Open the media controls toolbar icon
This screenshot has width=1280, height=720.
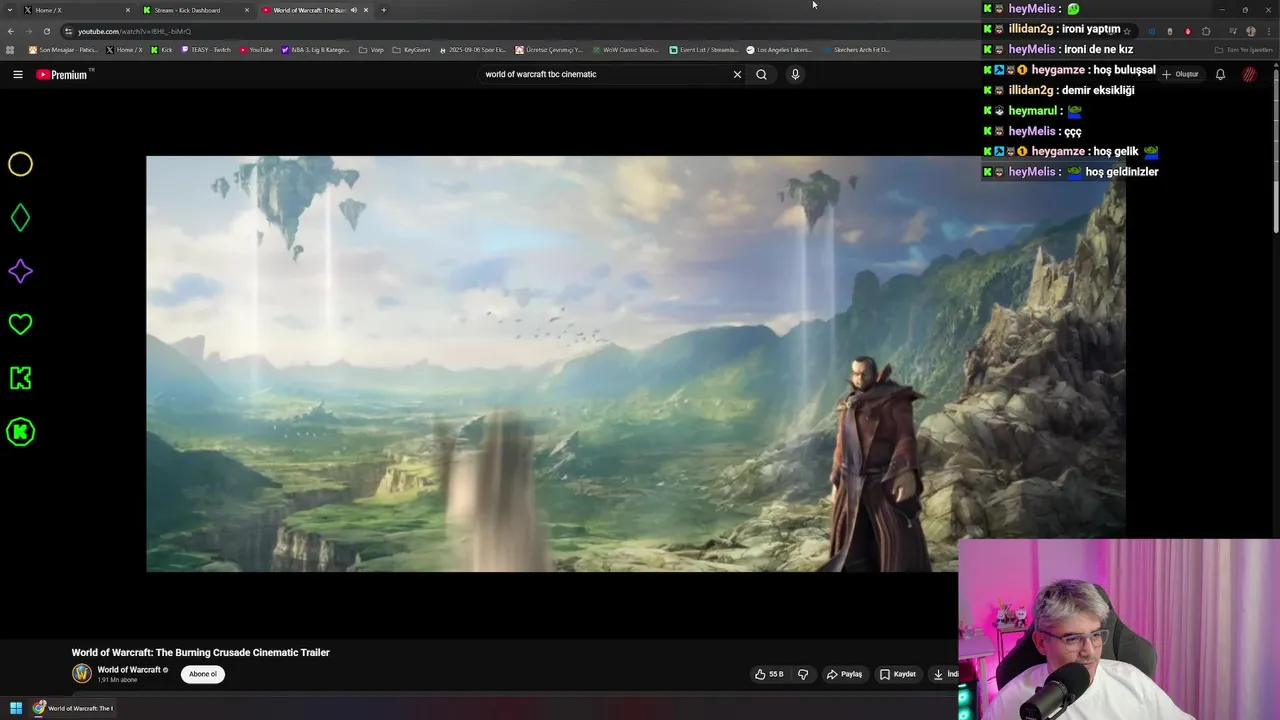point(1232,31)
